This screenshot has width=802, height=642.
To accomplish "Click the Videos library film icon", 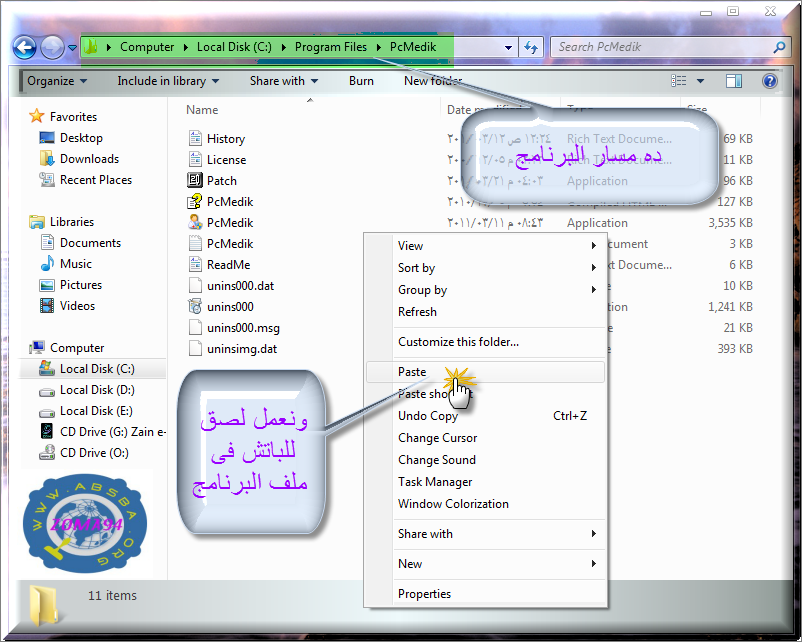I will [47, 305].
